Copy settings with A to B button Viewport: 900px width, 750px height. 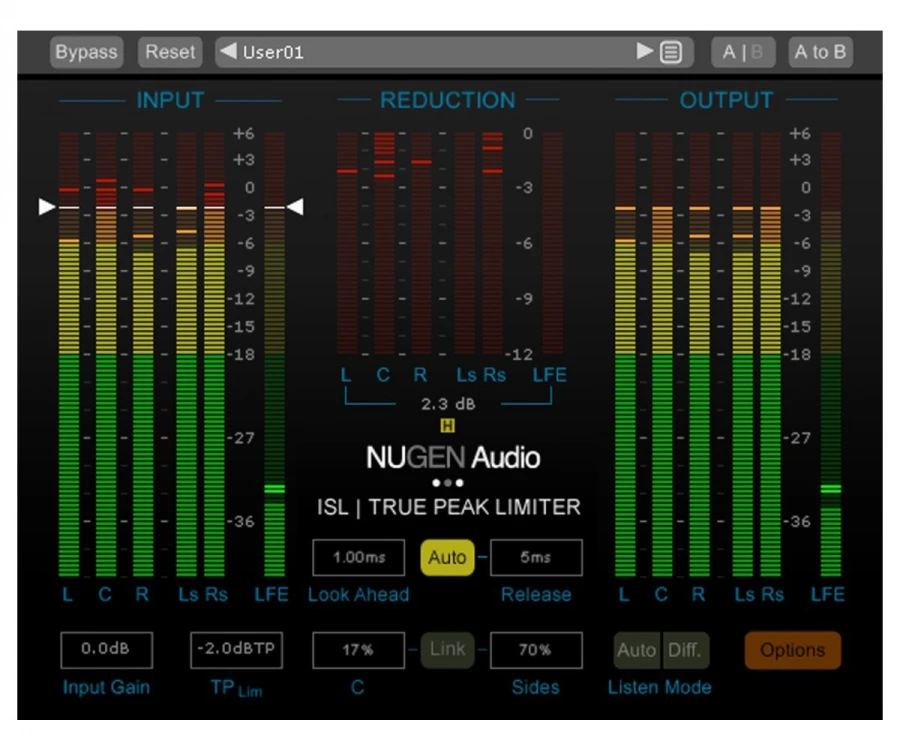(820, 52)
